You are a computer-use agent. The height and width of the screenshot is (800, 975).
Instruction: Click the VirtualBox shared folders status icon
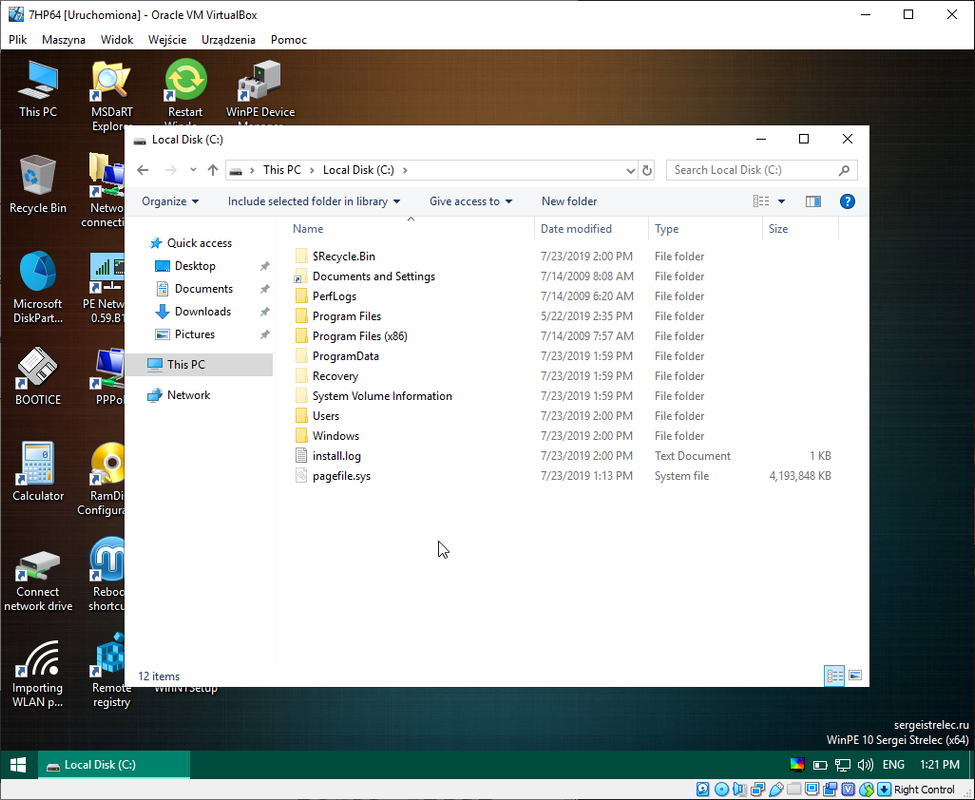tap(794, 789)
